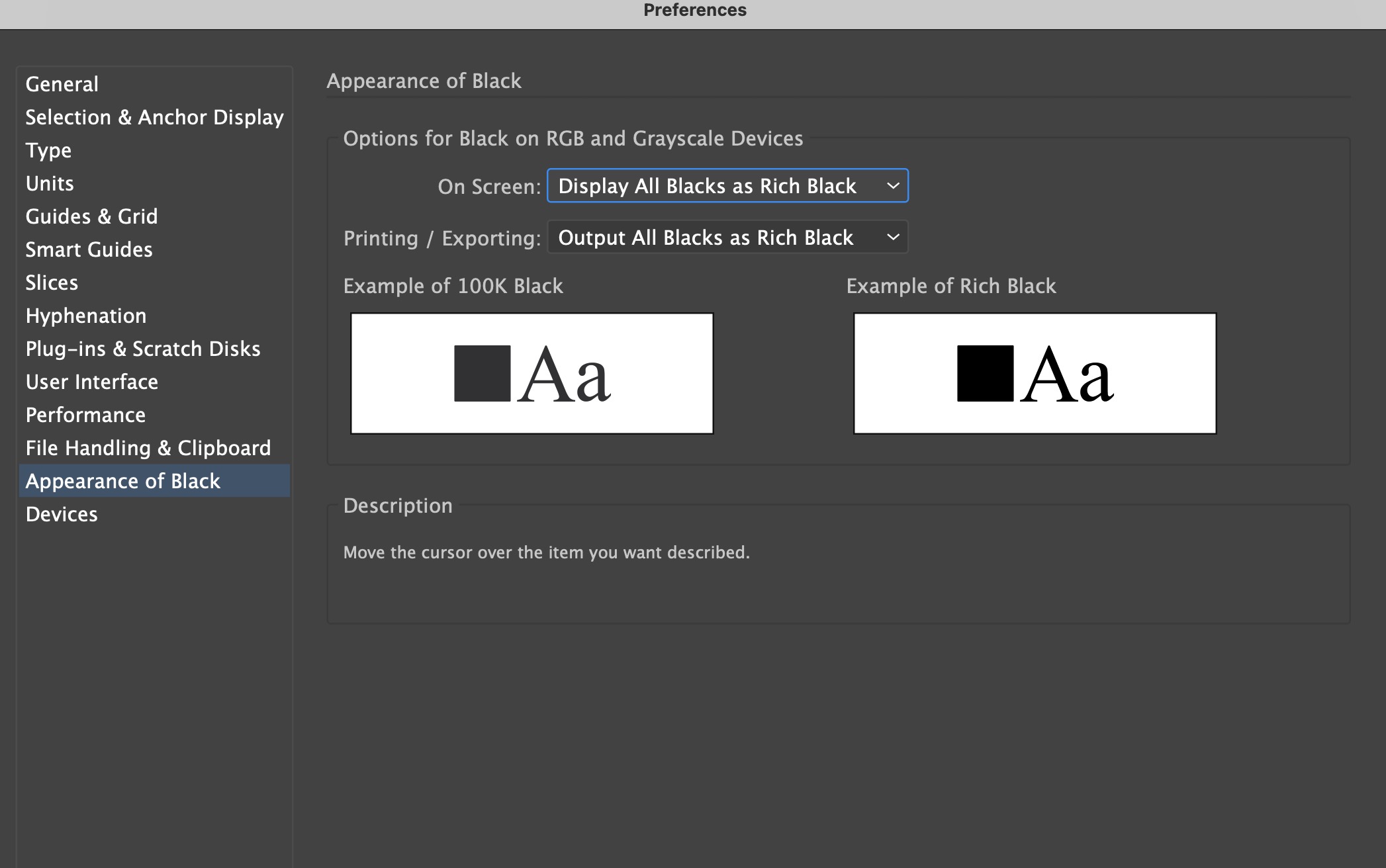Click the On Screen dropdown chevron arrow
This screenshot has width=1386, height=868.
893,186
